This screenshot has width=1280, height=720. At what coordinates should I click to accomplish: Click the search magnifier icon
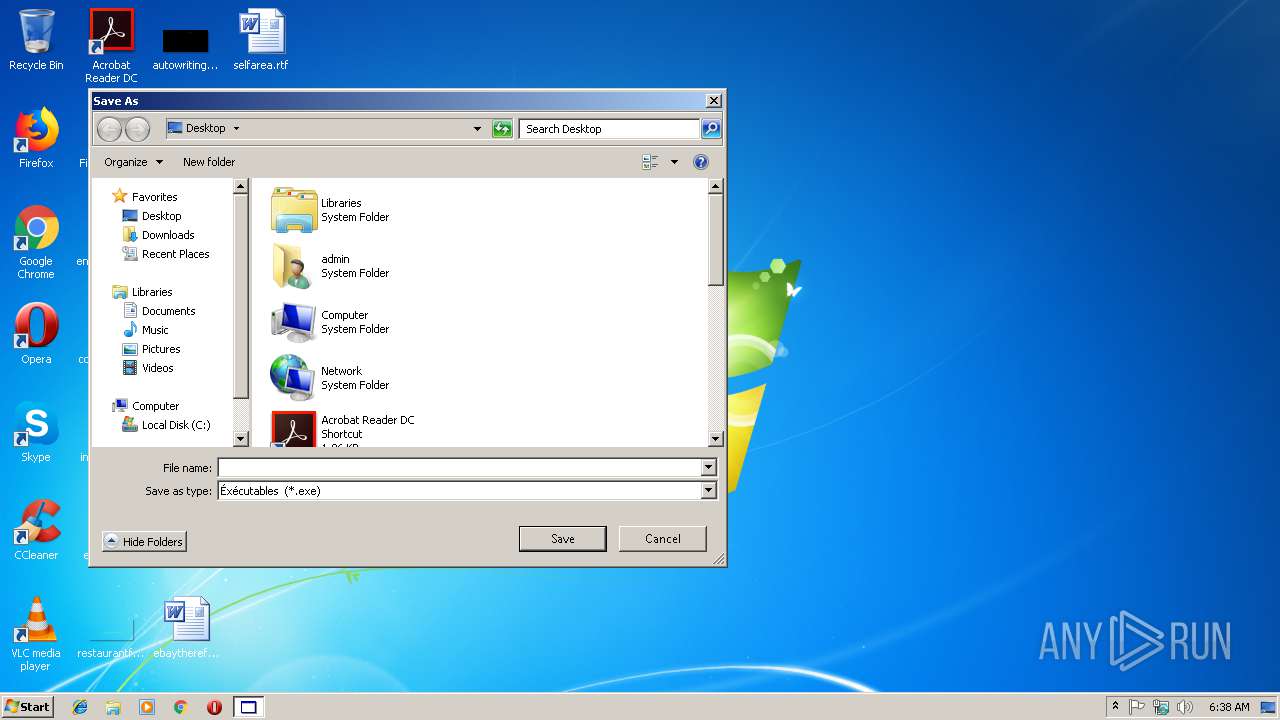(710, 128)
